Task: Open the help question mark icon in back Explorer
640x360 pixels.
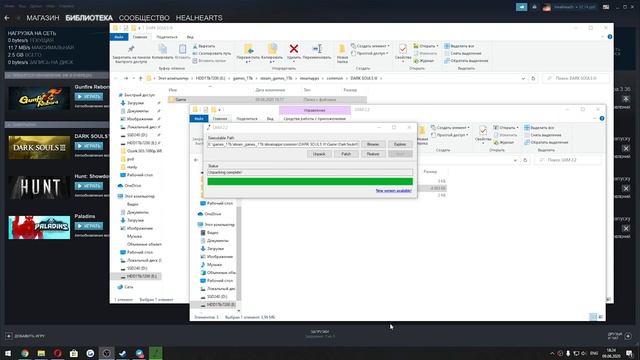Action: click(x=610, y=37)
